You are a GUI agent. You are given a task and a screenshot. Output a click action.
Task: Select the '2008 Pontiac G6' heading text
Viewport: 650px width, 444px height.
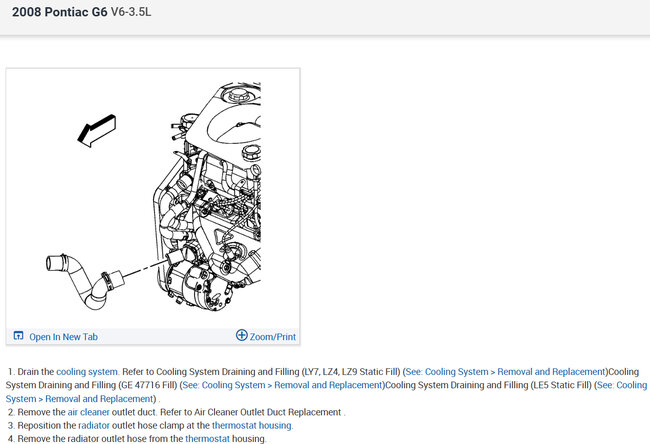[60, 12]
